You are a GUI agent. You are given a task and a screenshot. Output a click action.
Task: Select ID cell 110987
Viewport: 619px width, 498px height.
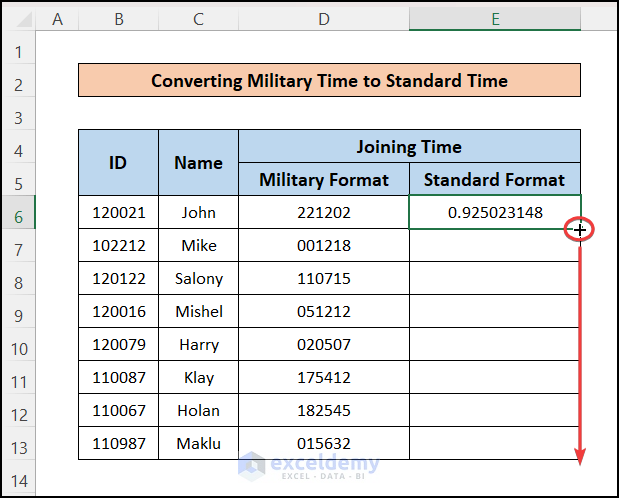(x=118, y=443)
